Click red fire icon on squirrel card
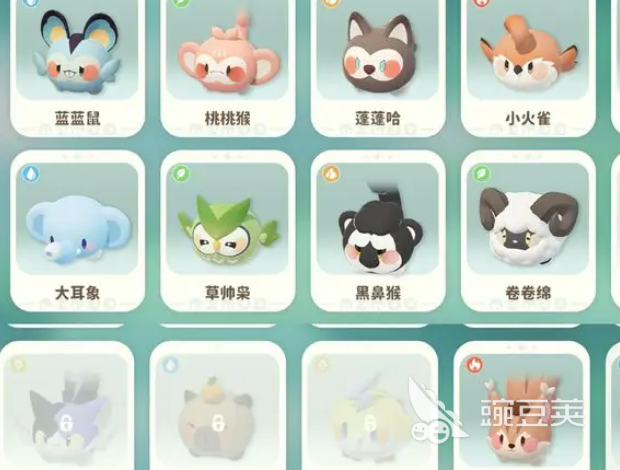 (473, 364)
